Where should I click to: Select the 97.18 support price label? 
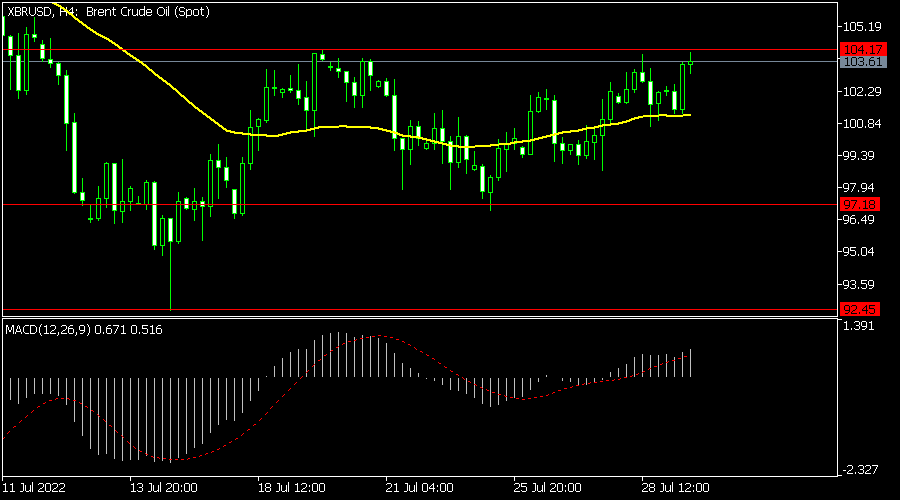tap(859, 204)
